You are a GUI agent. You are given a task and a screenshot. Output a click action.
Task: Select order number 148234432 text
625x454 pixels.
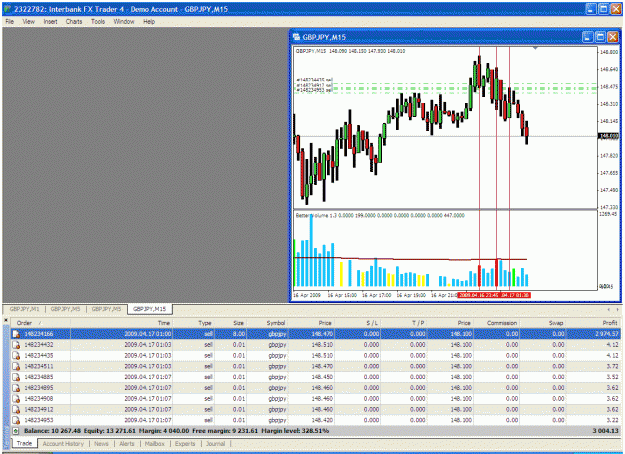tap(39, 345)
